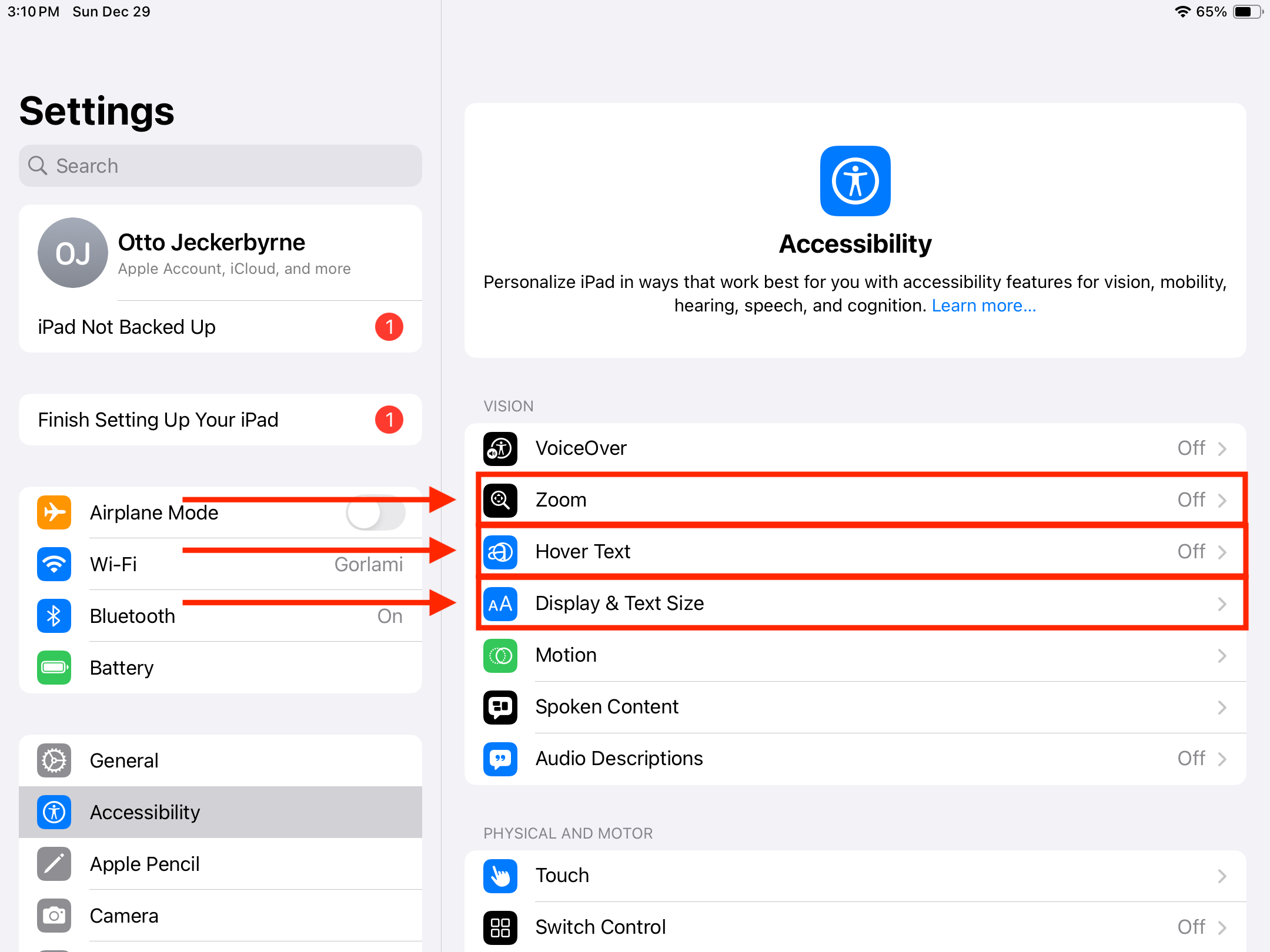The width and height of the screenshot is (1270, 952).
Task: Tap the General gear icon
Action: (54, 760)
